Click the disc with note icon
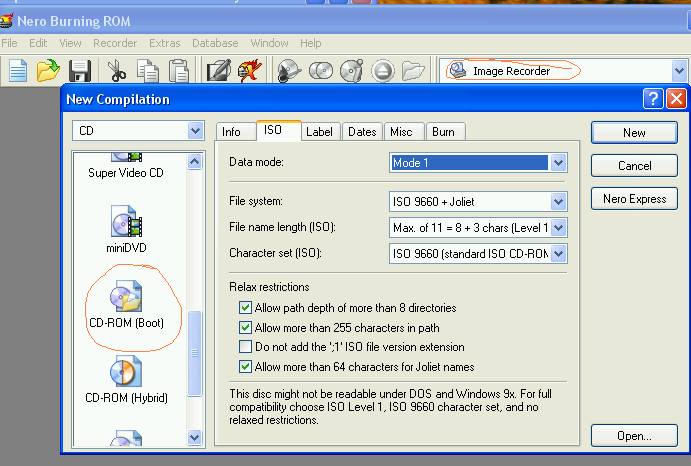The height and width of the screenshot is (466, 691). point(352,71)
